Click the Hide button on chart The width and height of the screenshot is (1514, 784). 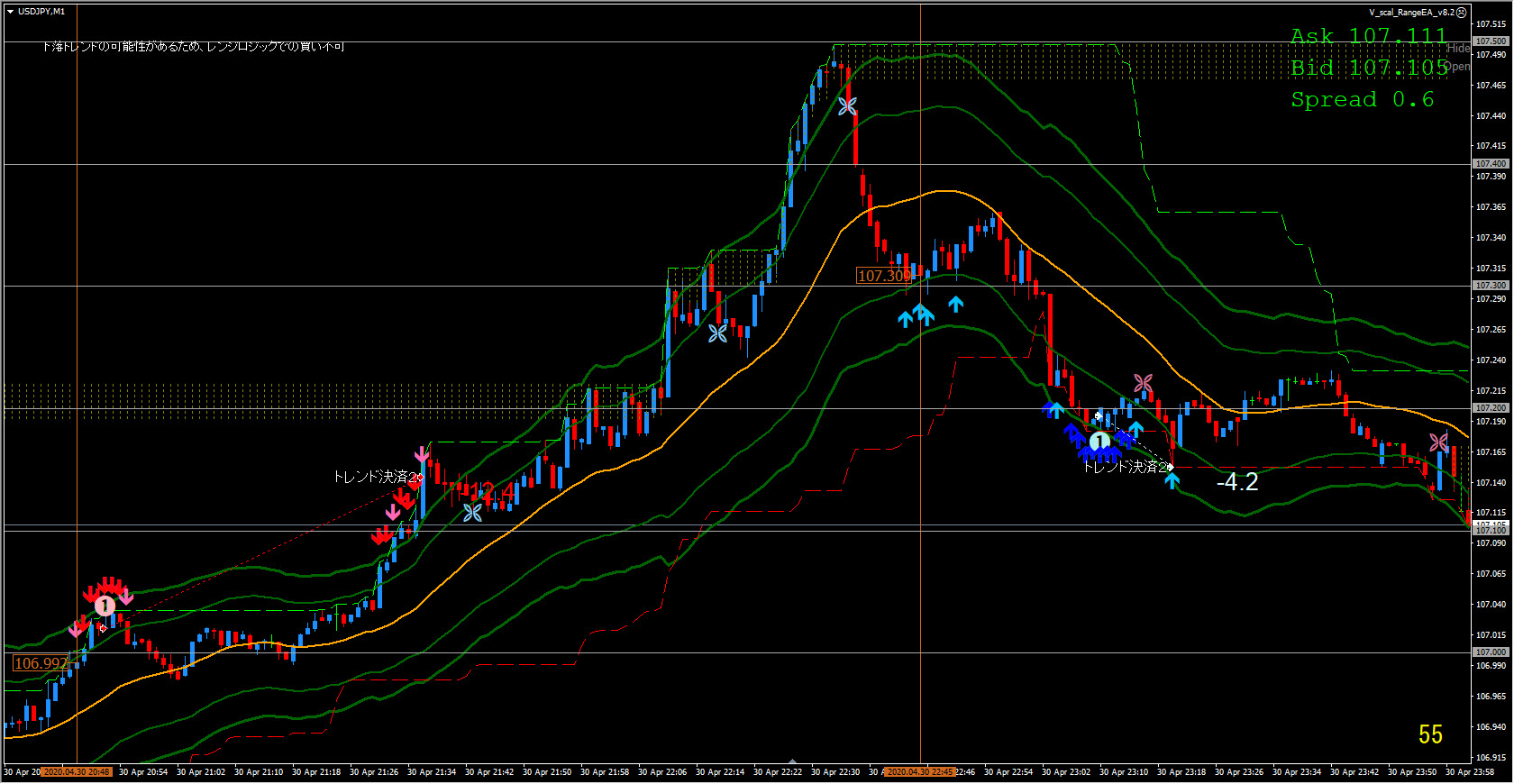pos(1458,49)
